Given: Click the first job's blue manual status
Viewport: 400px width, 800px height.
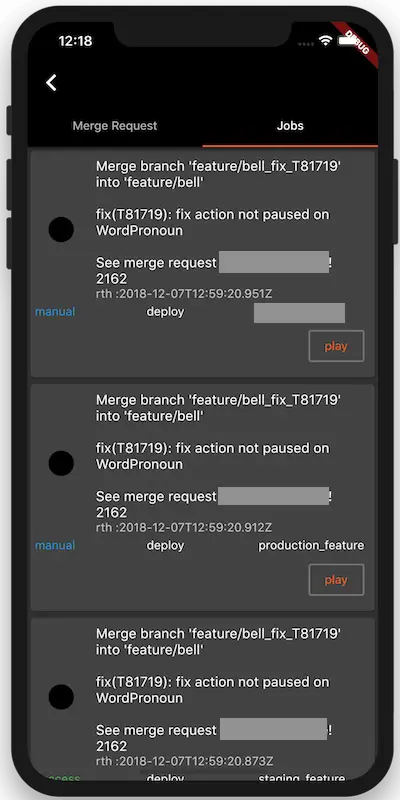Looking at the screenshot, I should [x=55, y=312].
